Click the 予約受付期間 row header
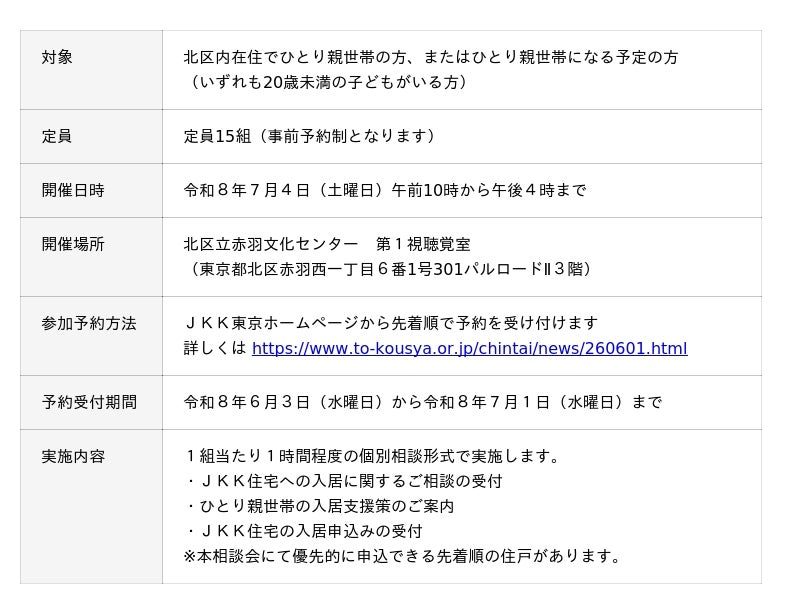The width and height of the screenshot is (800, 614). click(91, 403)
